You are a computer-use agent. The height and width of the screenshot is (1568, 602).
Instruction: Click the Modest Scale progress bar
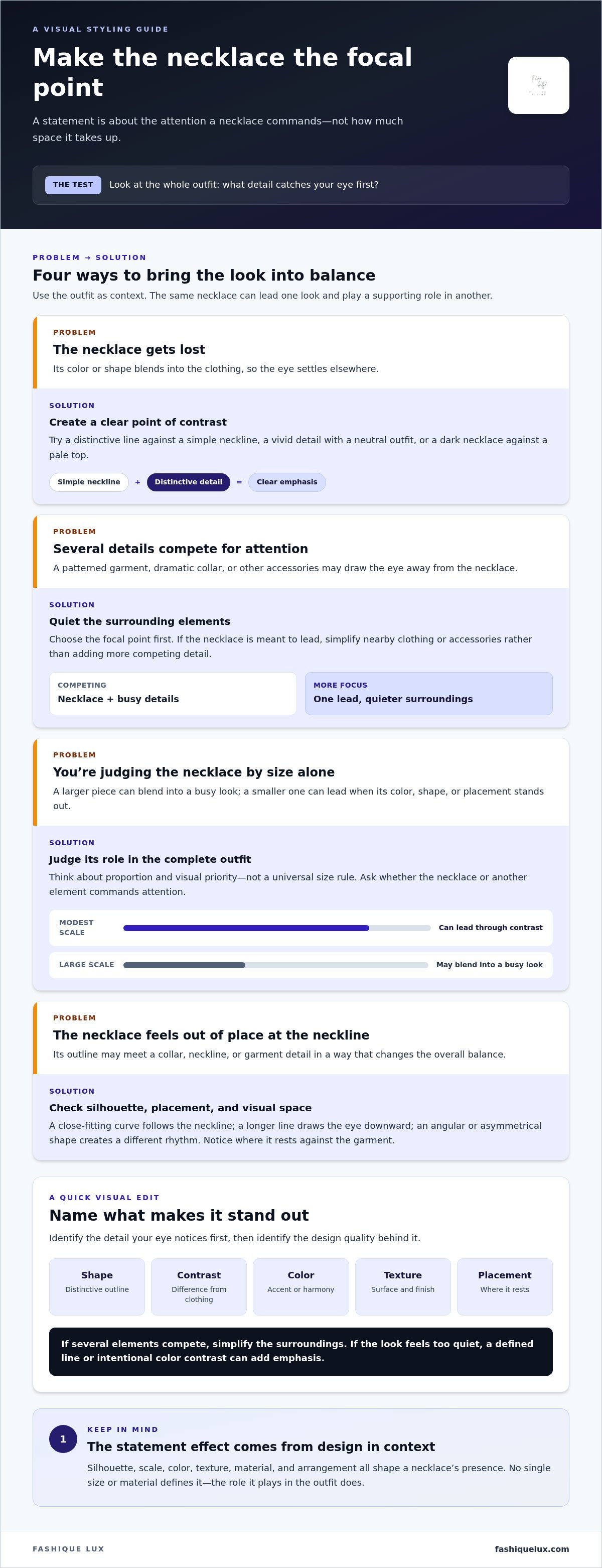pyautogui.click(x=277, y=928)
